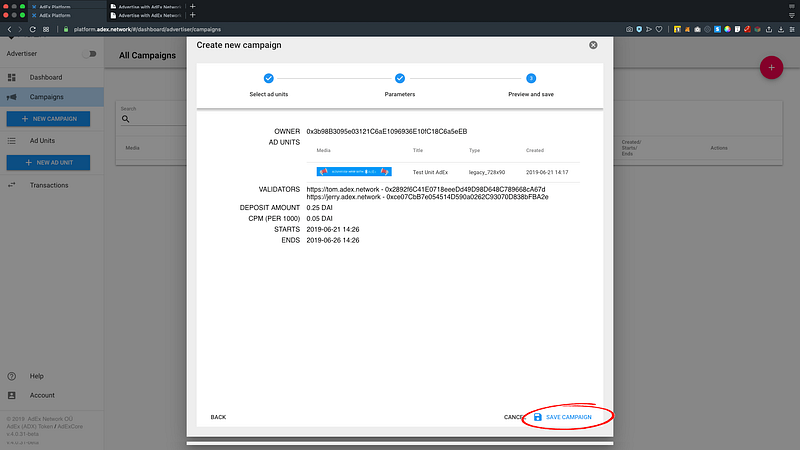Close the Create new campaign dialog
Image resolution: width=800 pixels, height=450 pixels.
(593, 45)
